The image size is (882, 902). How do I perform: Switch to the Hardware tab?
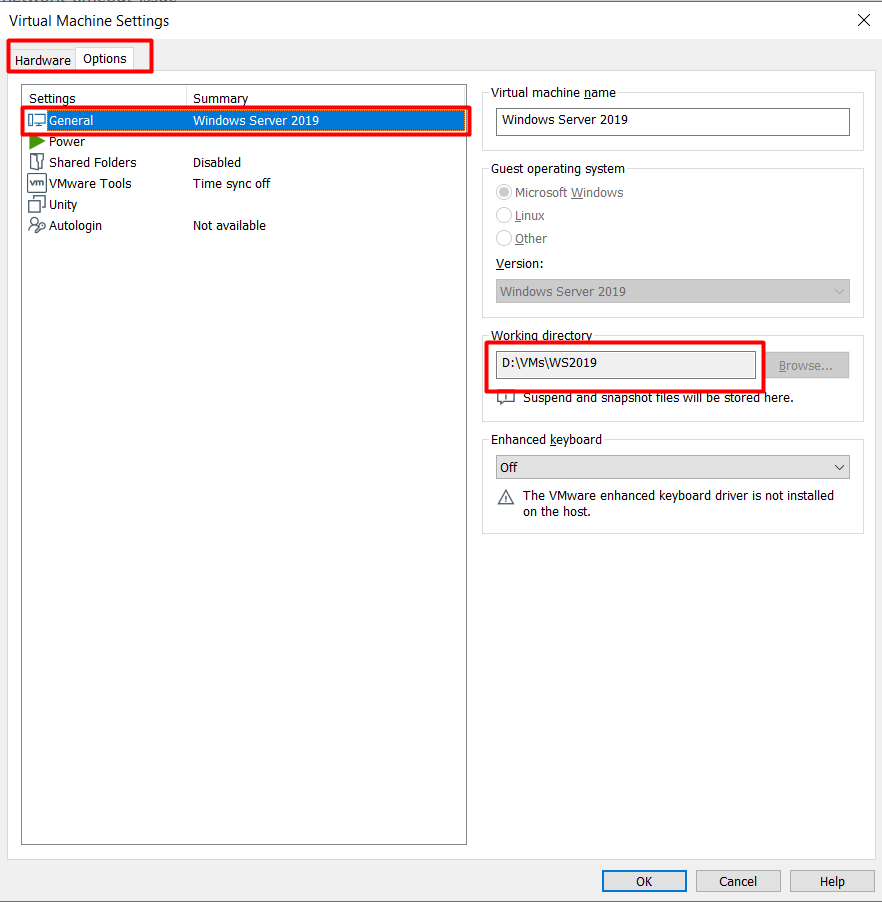pos(43,60)
